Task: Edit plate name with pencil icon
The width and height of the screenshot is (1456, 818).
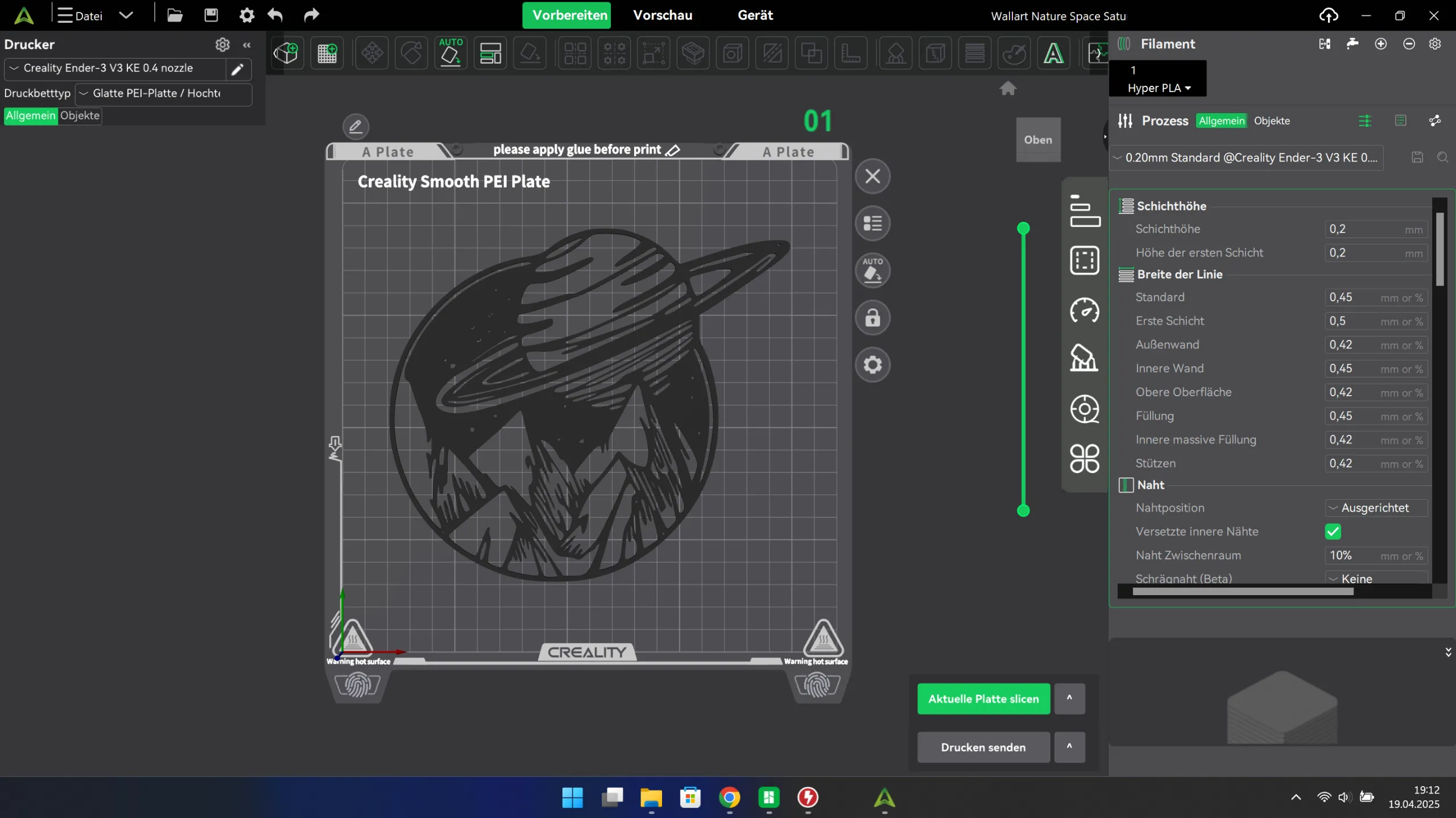Action: click(x=355, y=126)
